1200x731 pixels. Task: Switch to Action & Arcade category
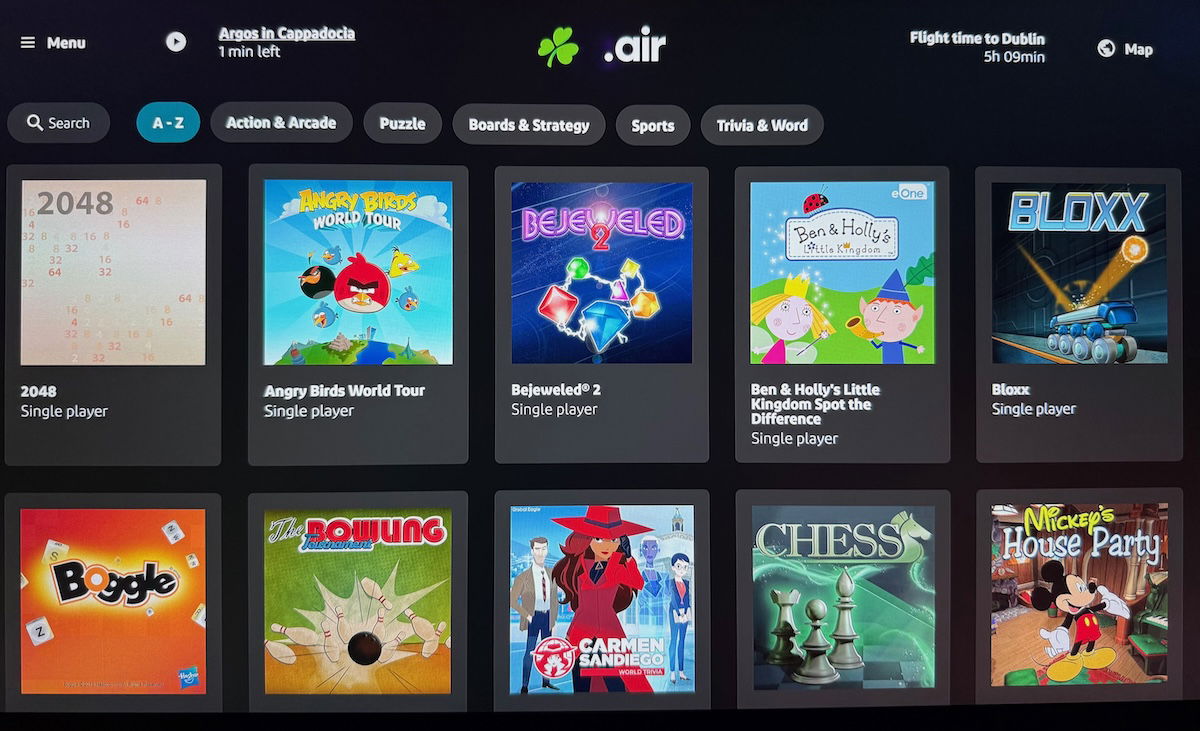(281, 122)
